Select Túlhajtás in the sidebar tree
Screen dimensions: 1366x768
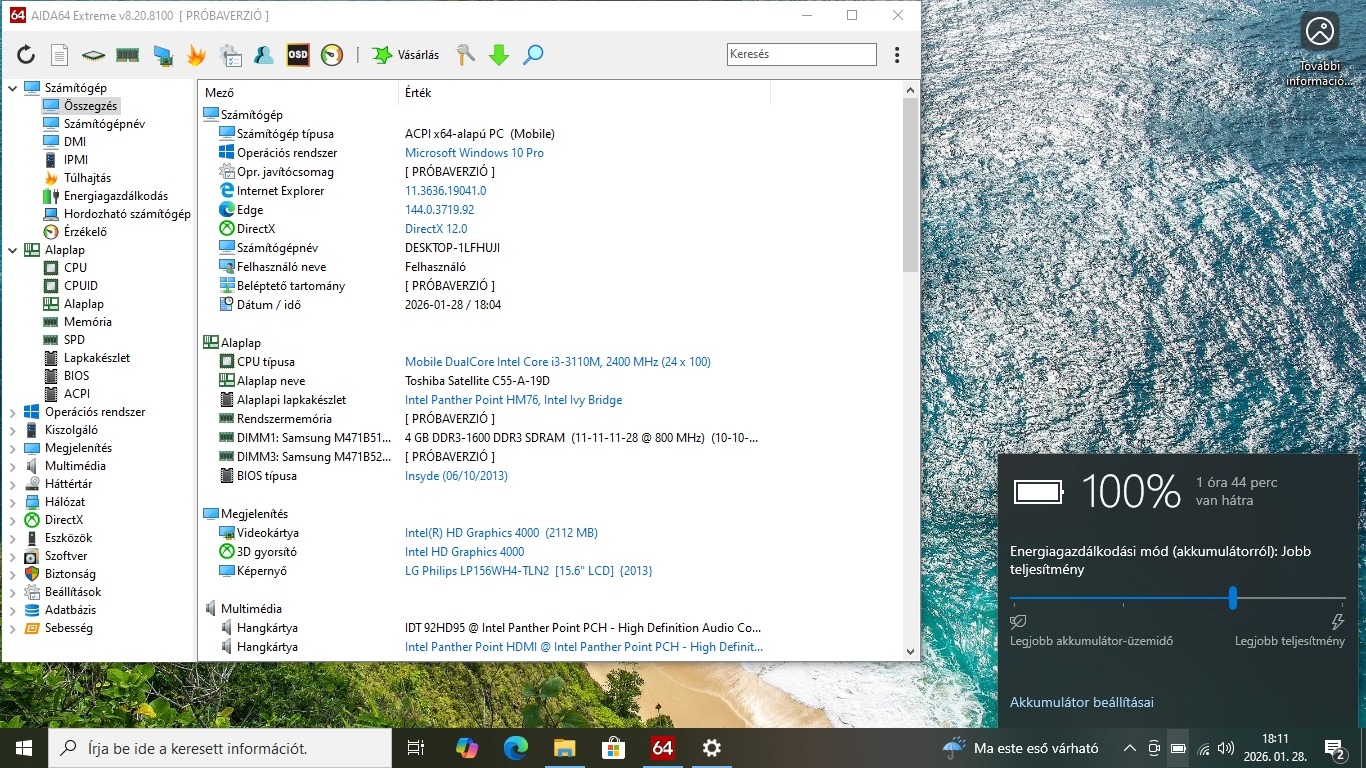click(87, 178)
